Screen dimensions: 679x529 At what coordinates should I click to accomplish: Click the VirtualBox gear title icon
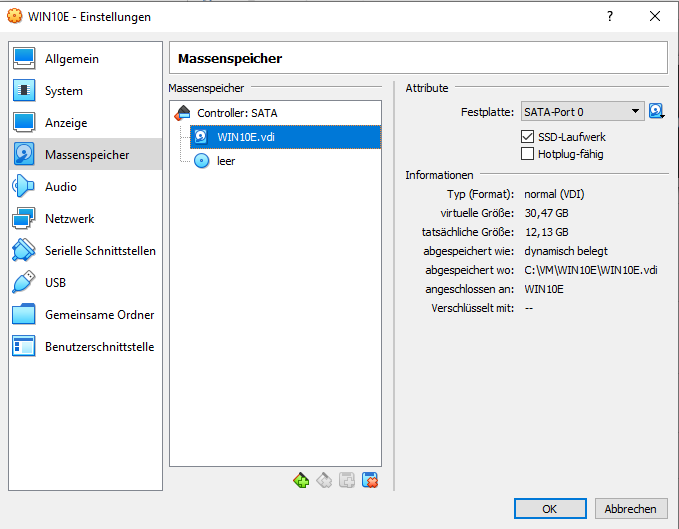coord(14,16)
